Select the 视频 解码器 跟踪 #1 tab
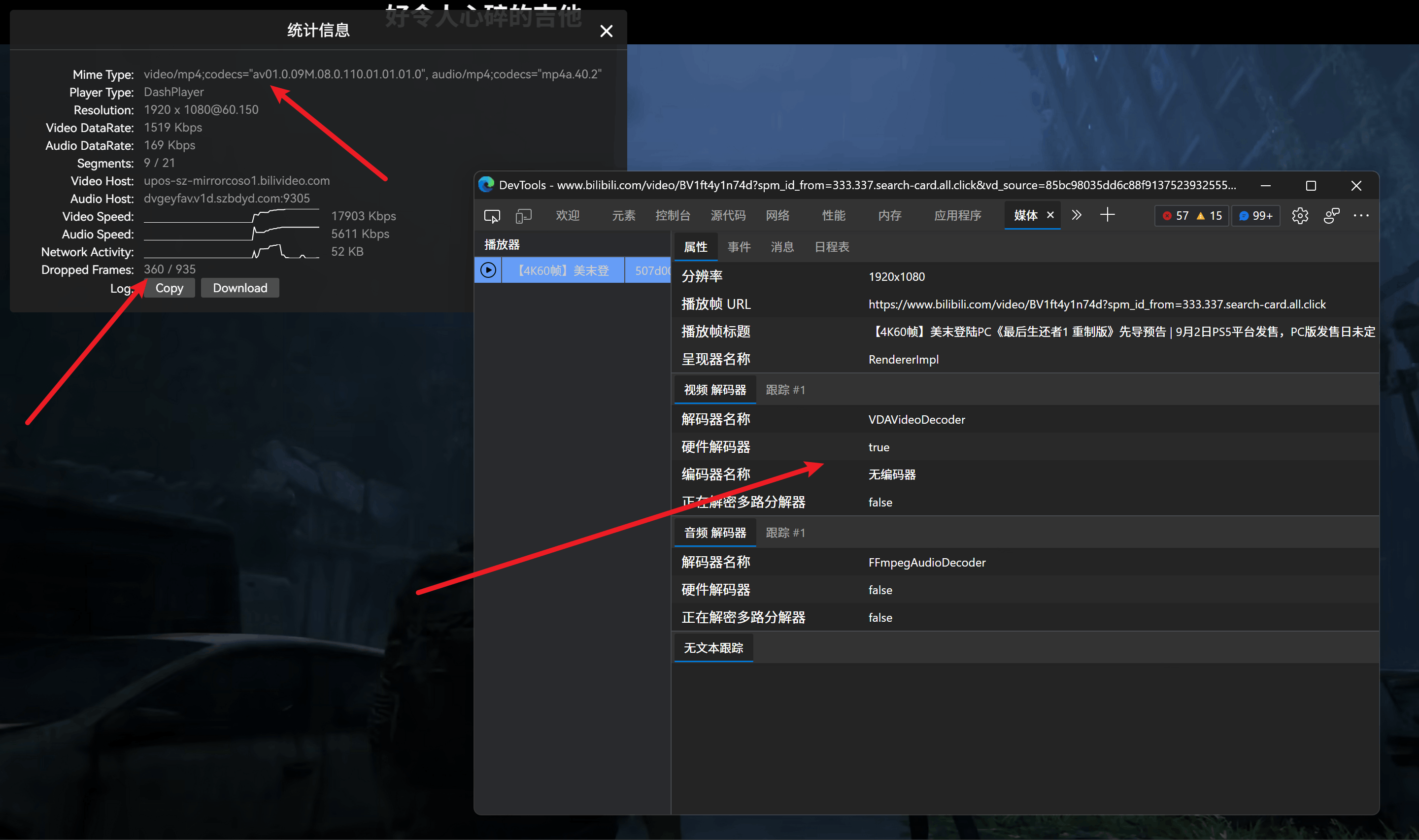The image size is (1419, 840). 785,390
